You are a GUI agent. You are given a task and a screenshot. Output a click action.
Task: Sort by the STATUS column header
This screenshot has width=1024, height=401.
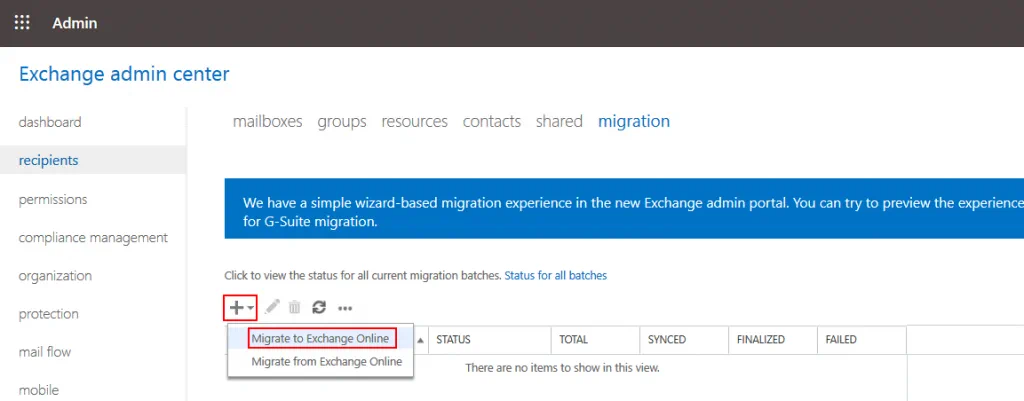point(454,340)
